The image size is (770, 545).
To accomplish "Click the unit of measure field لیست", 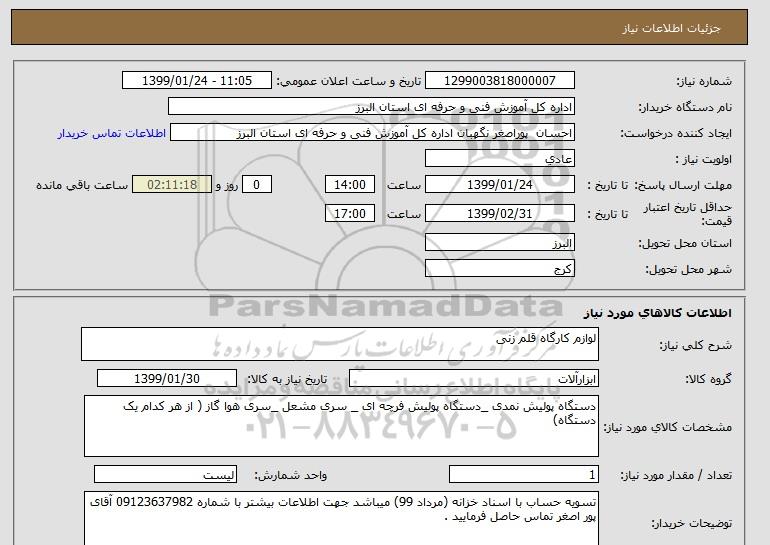I will pyautogui.click(x=165, y=474).
